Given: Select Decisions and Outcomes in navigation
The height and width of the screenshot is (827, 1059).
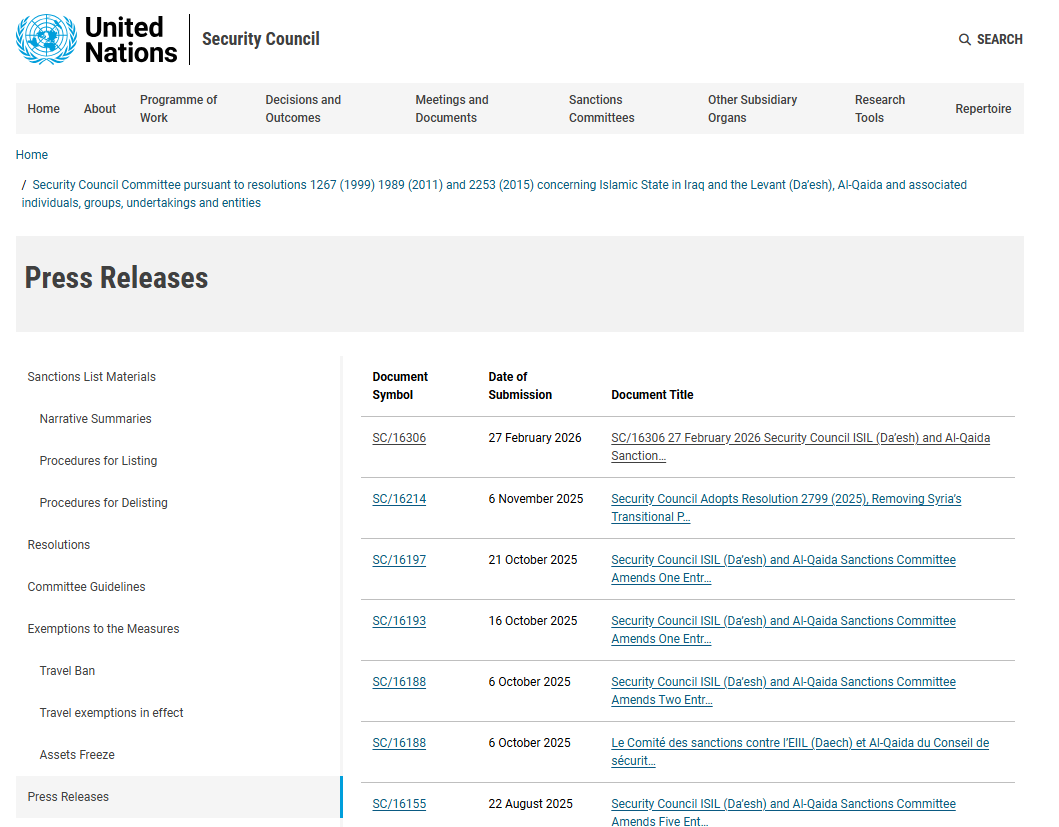Looking at the screenshot, I should [x=303, y=109].
